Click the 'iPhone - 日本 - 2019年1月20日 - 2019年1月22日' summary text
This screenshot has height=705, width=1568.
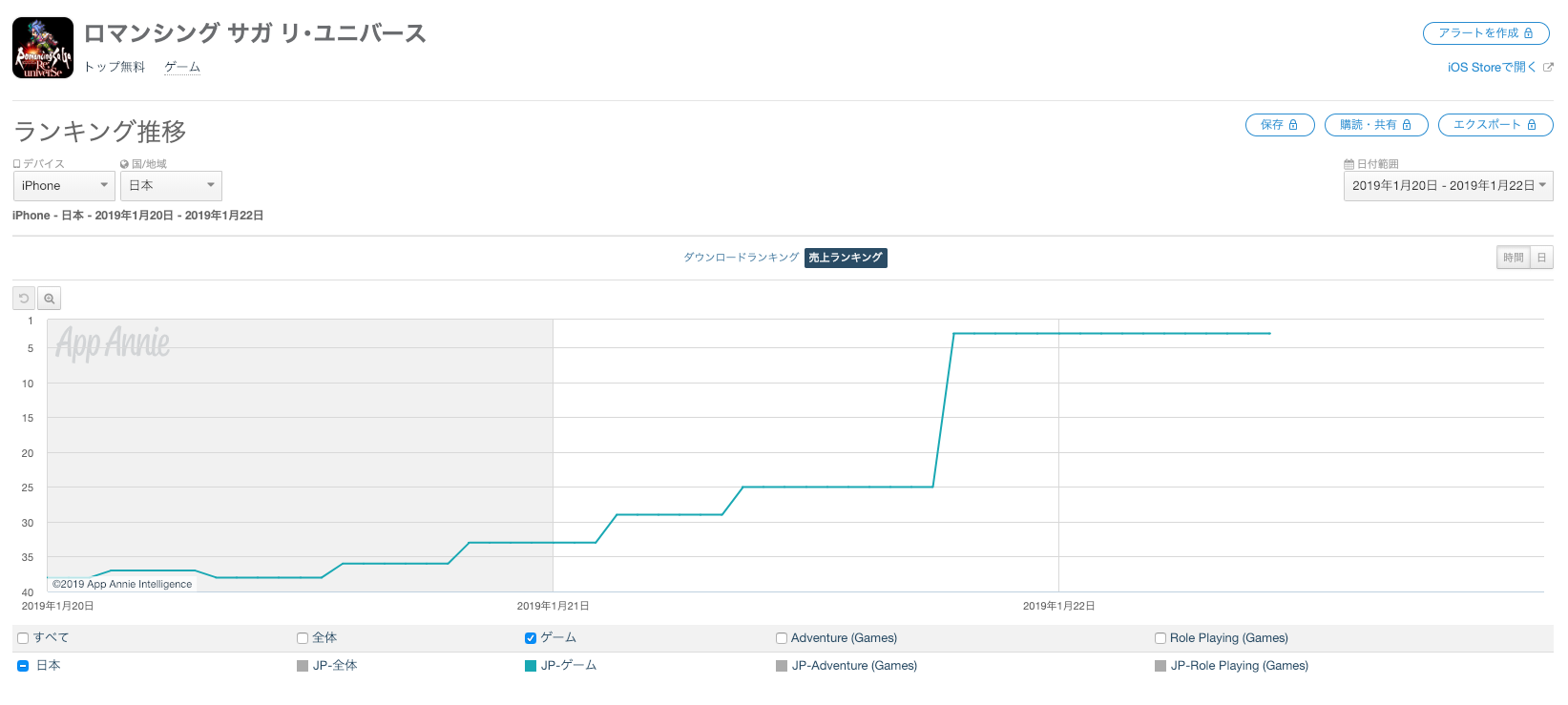click(137, 216)
